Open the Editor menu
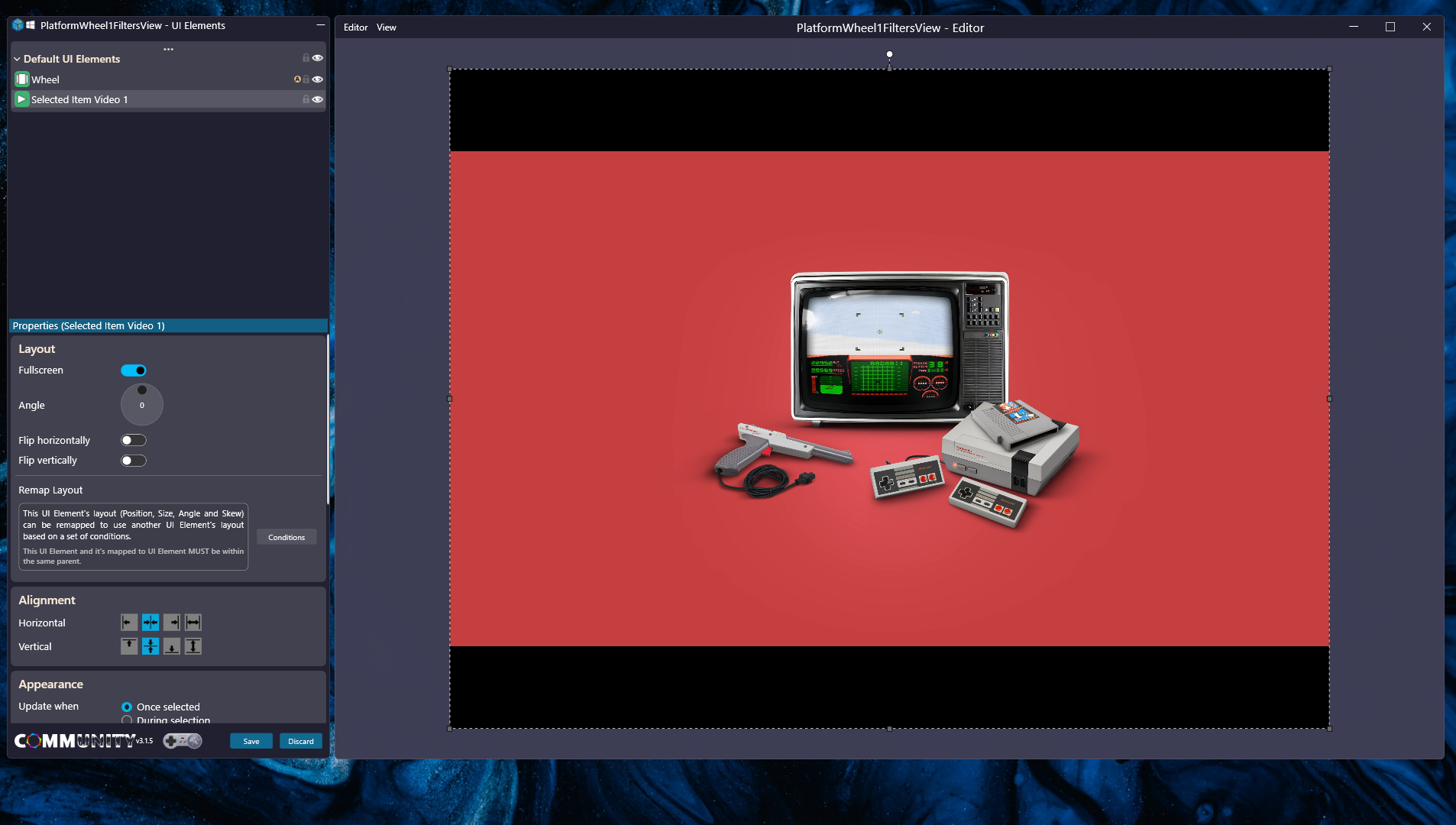The height and width of the screenshot is (825, 1456). [x=355, y=27]
